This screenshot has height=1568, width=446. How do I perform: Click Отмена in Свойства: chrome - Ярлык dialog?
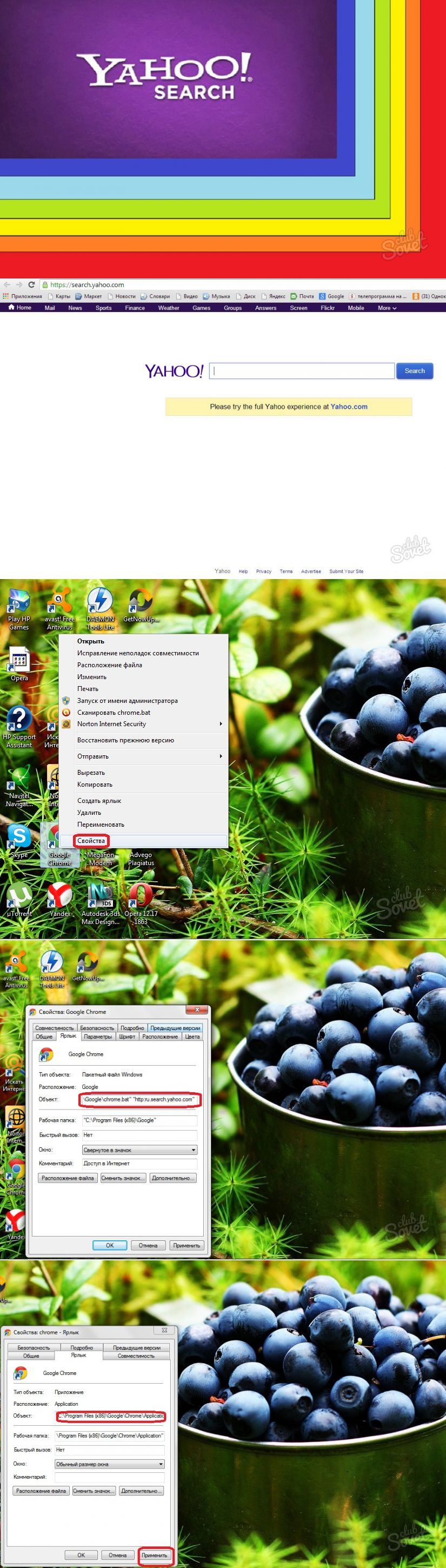[118, 1554]
